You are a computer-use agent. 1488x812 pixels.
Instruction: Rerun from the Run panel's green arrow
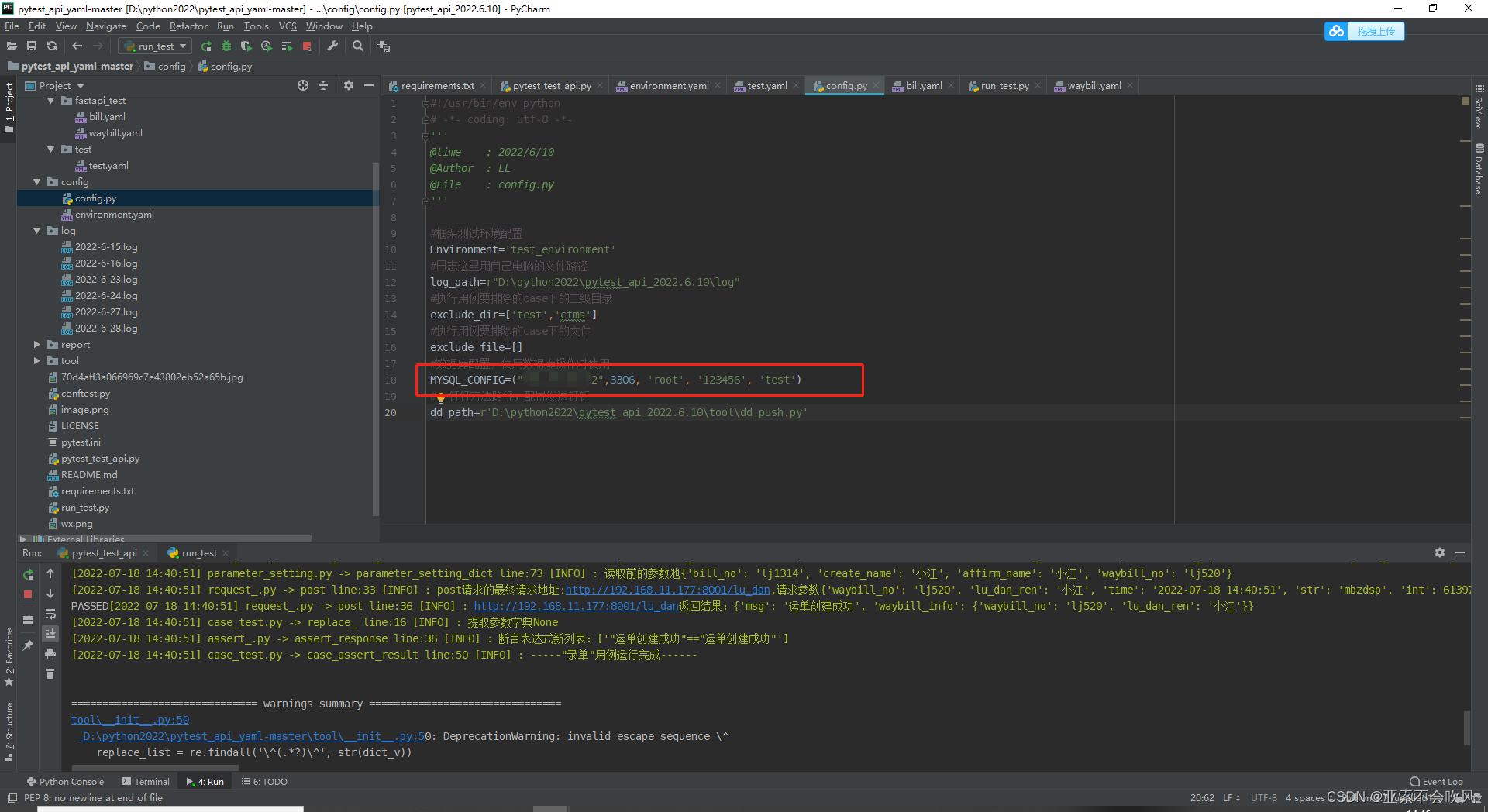point(28,574)
